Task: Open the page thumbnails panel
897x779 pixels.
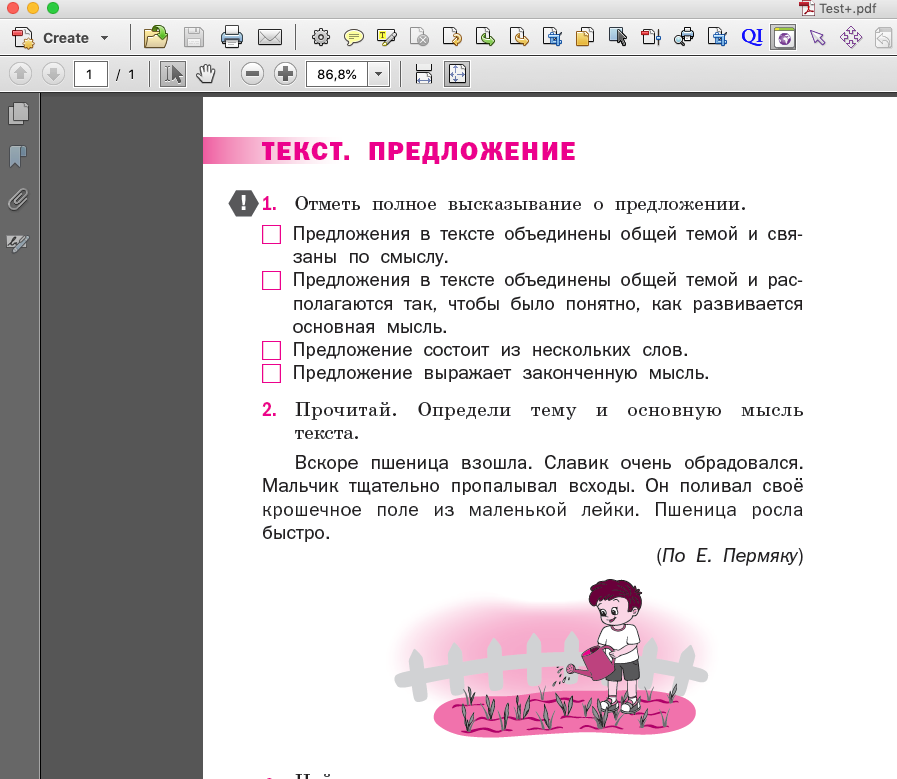Action: tap(19, 113)
